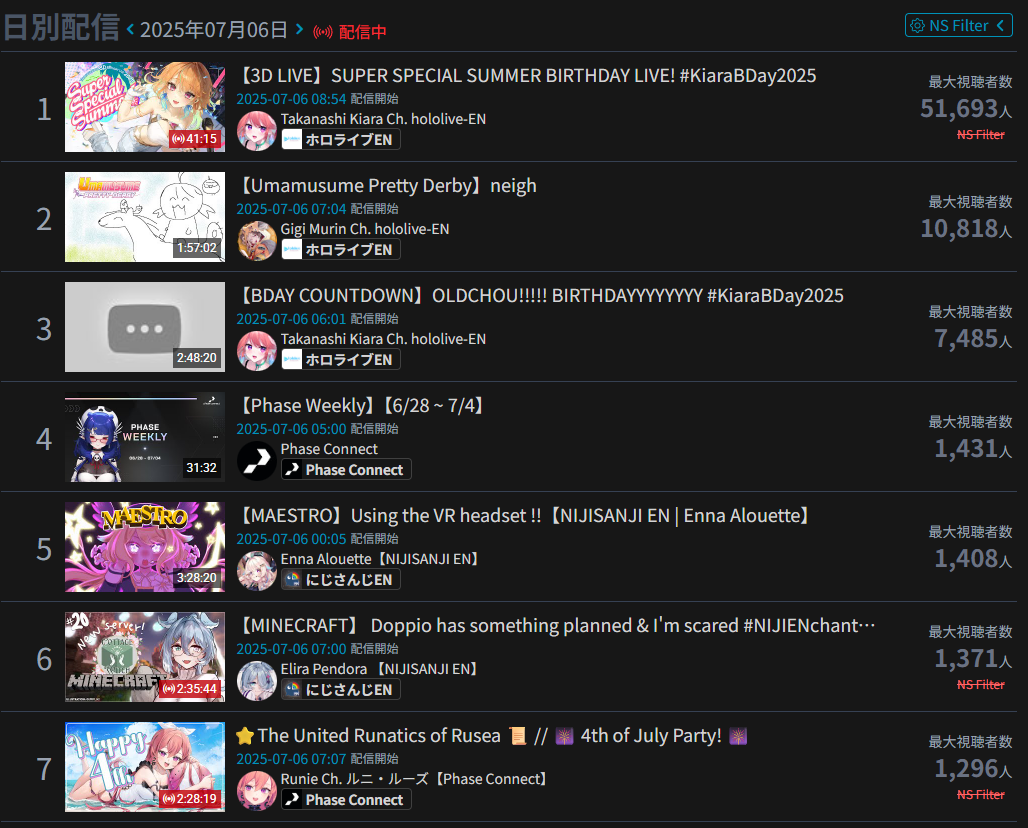The height and width of the screenshot is (828, 1028).
Task: Expand the NS Filter panel
Action: pos(959,26)
